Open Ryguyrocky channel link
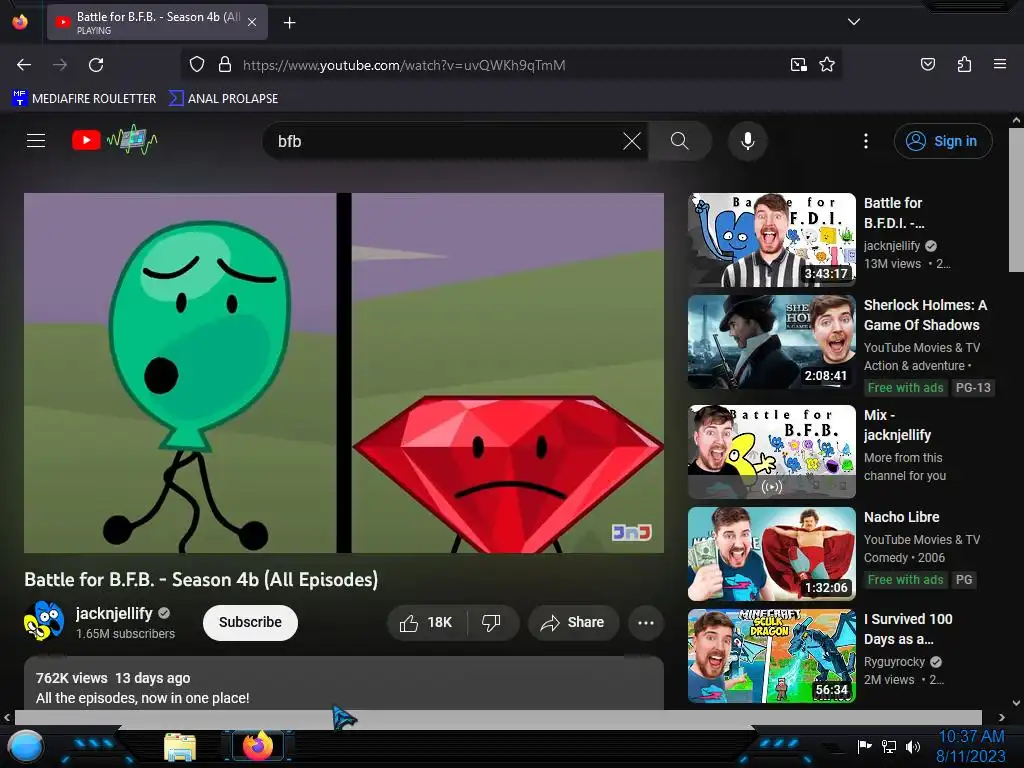Screen dimensions: 1024x768 894,662
